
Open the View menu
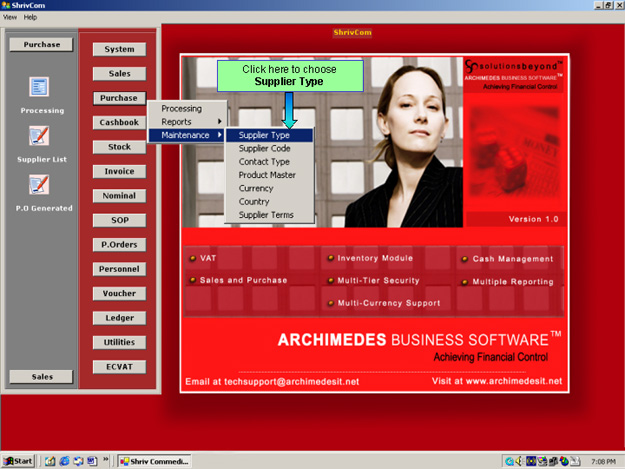(10, 17)
